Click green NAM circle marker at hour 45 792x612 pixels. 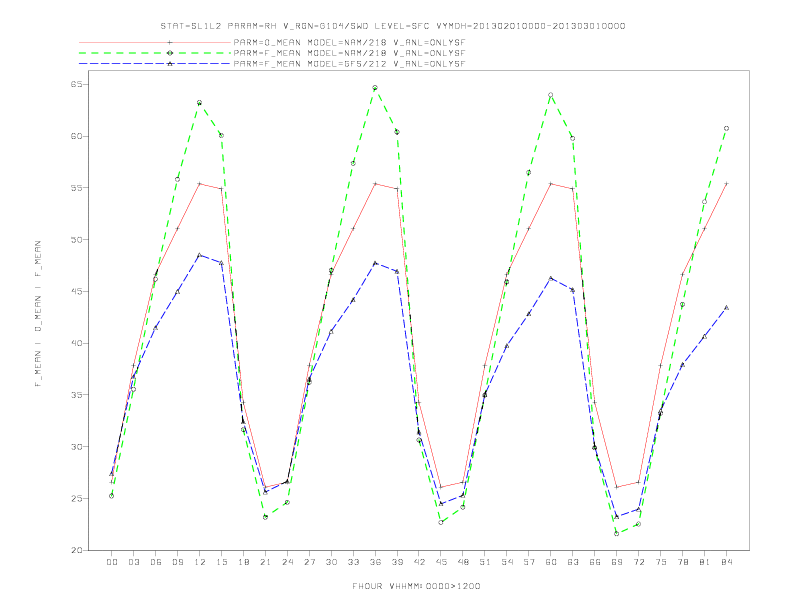coord(441,522)
